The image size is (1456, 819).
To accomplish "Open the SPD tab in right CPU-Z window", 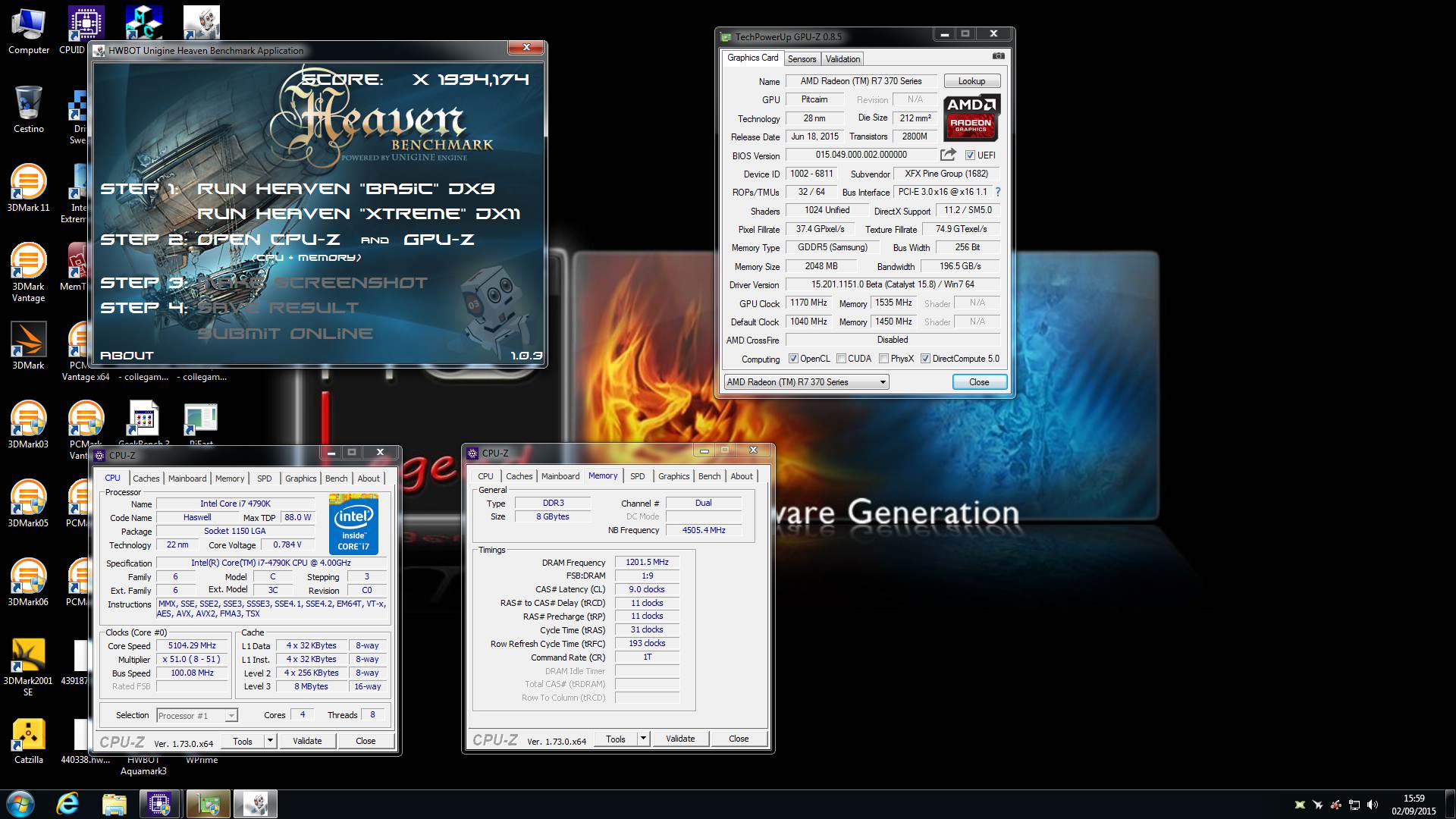I will pyautogui.click(x=638, y=476).
